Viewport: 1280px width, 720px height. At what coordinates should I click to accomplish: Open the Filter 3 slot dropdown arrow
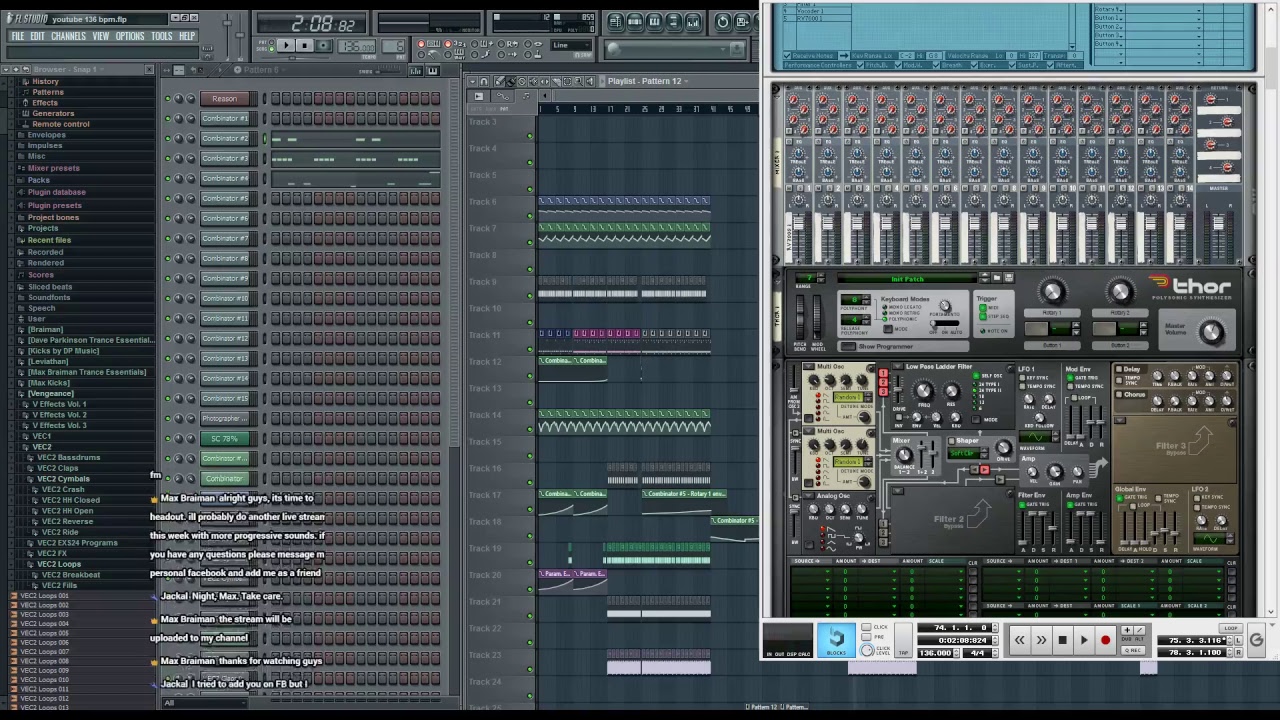1121,421
